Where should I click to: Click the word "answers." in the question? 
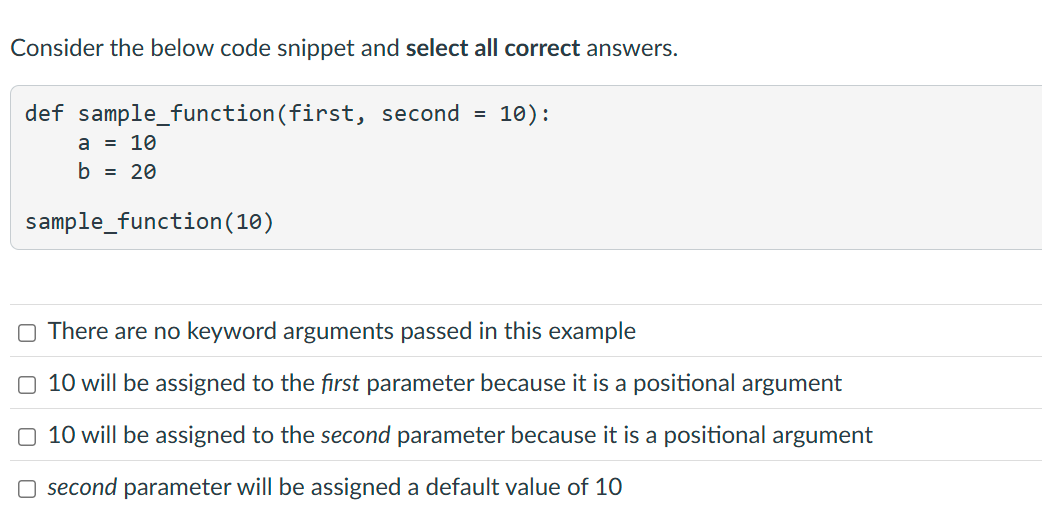click(632, 49)
